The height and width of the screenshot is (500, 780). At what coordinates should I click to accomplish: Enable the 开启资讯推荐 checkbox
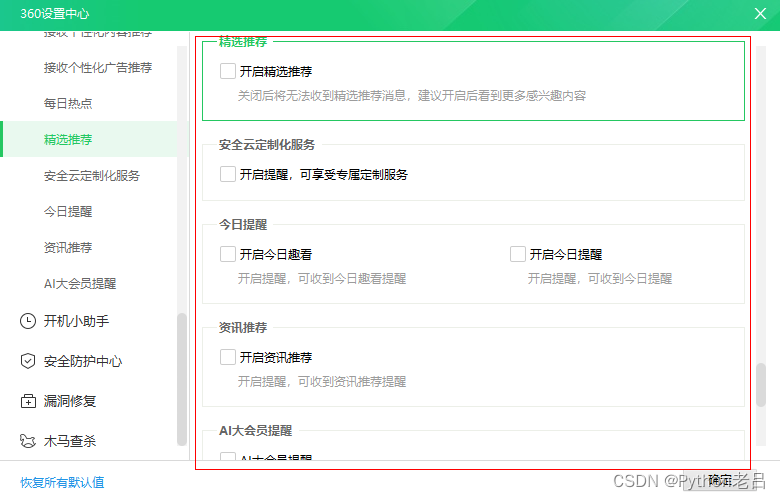(x=228, y=357)
